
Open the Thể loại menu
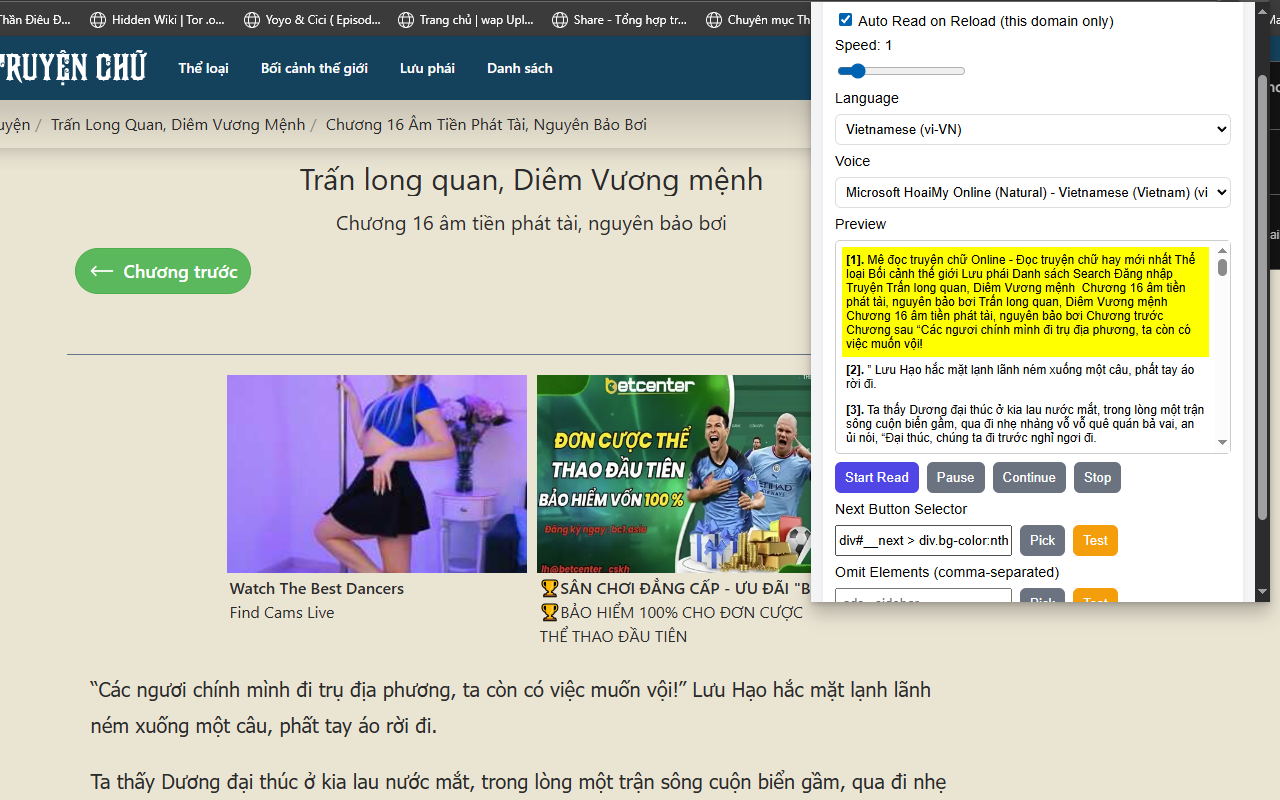[204, 68]
